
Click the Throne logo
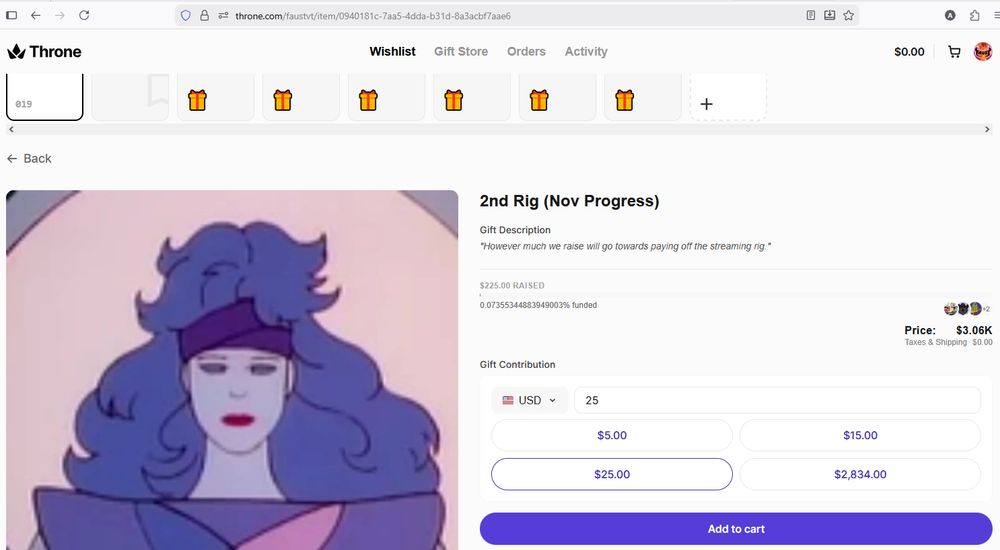[44, 52]
